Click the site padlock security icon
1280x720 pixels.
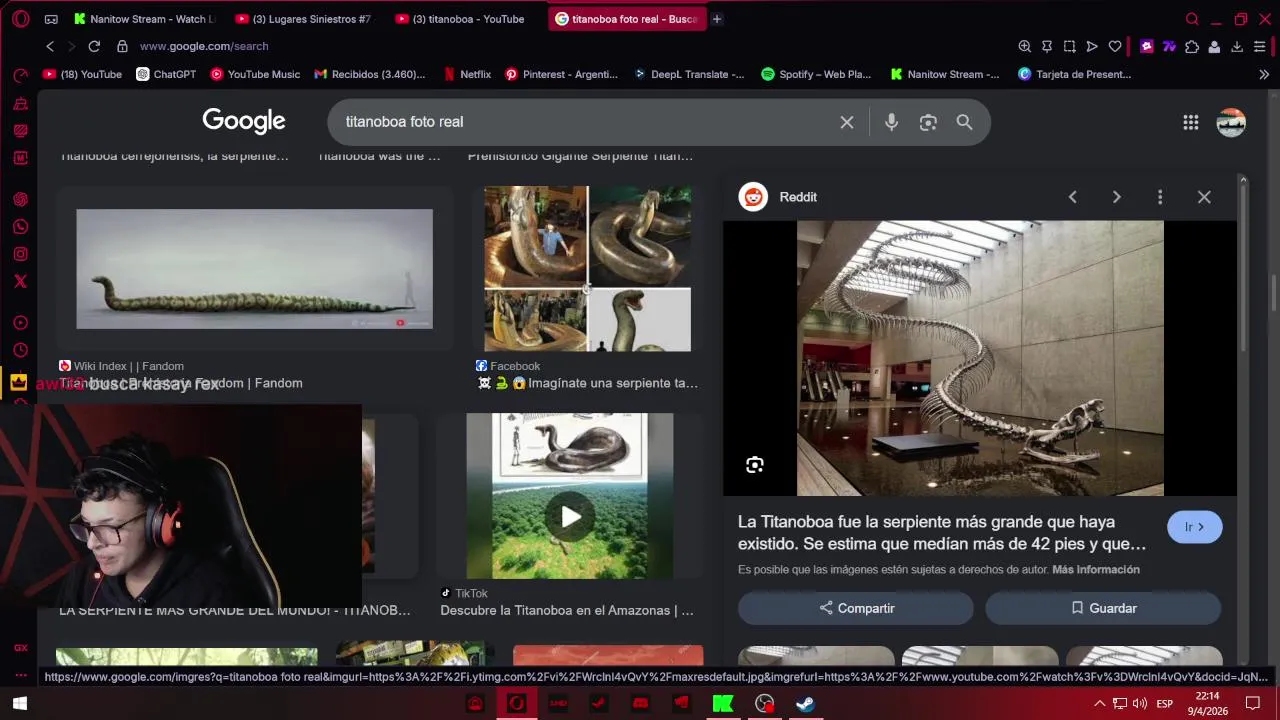(122, 46)
